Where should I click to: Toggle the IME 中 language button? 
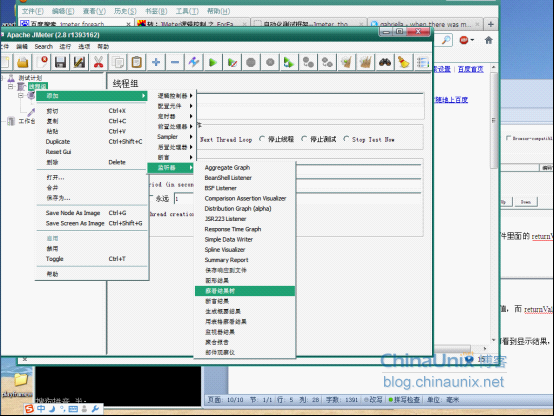coord(41,409)
